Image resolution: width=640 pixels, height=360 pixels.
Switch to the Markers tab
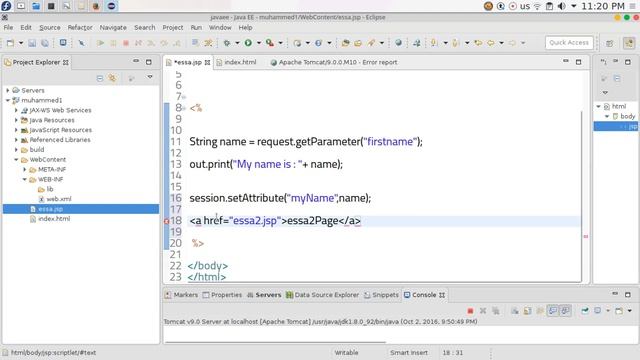tap(181, 295)
